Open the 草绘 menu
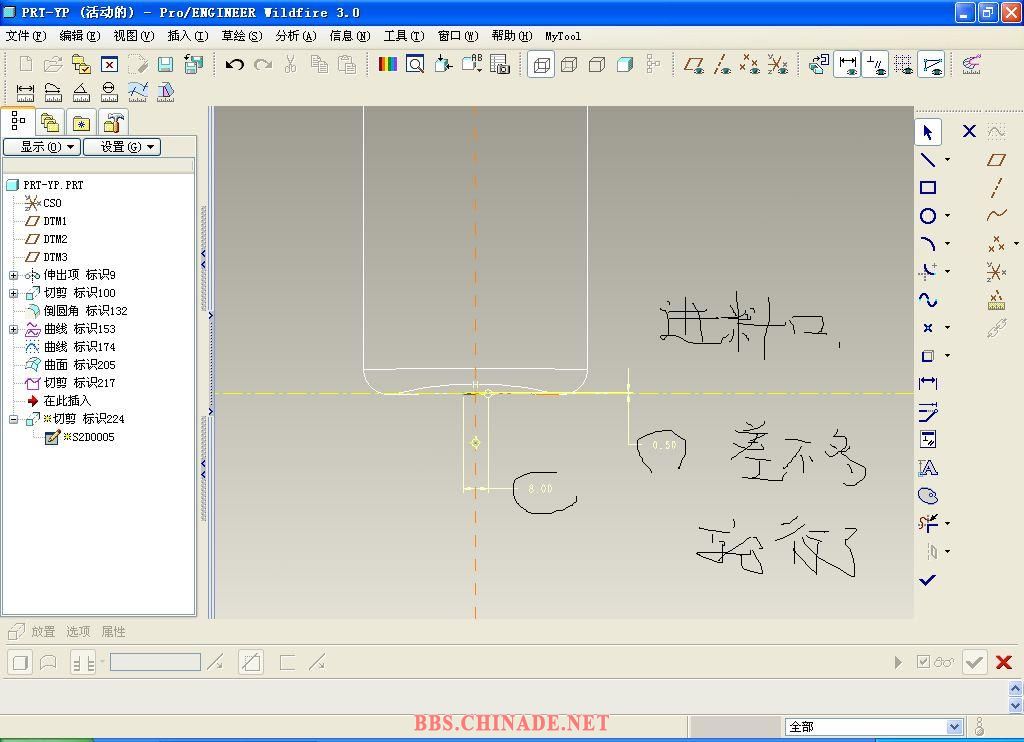This screenshot has width=1024, height=742. 241,36
